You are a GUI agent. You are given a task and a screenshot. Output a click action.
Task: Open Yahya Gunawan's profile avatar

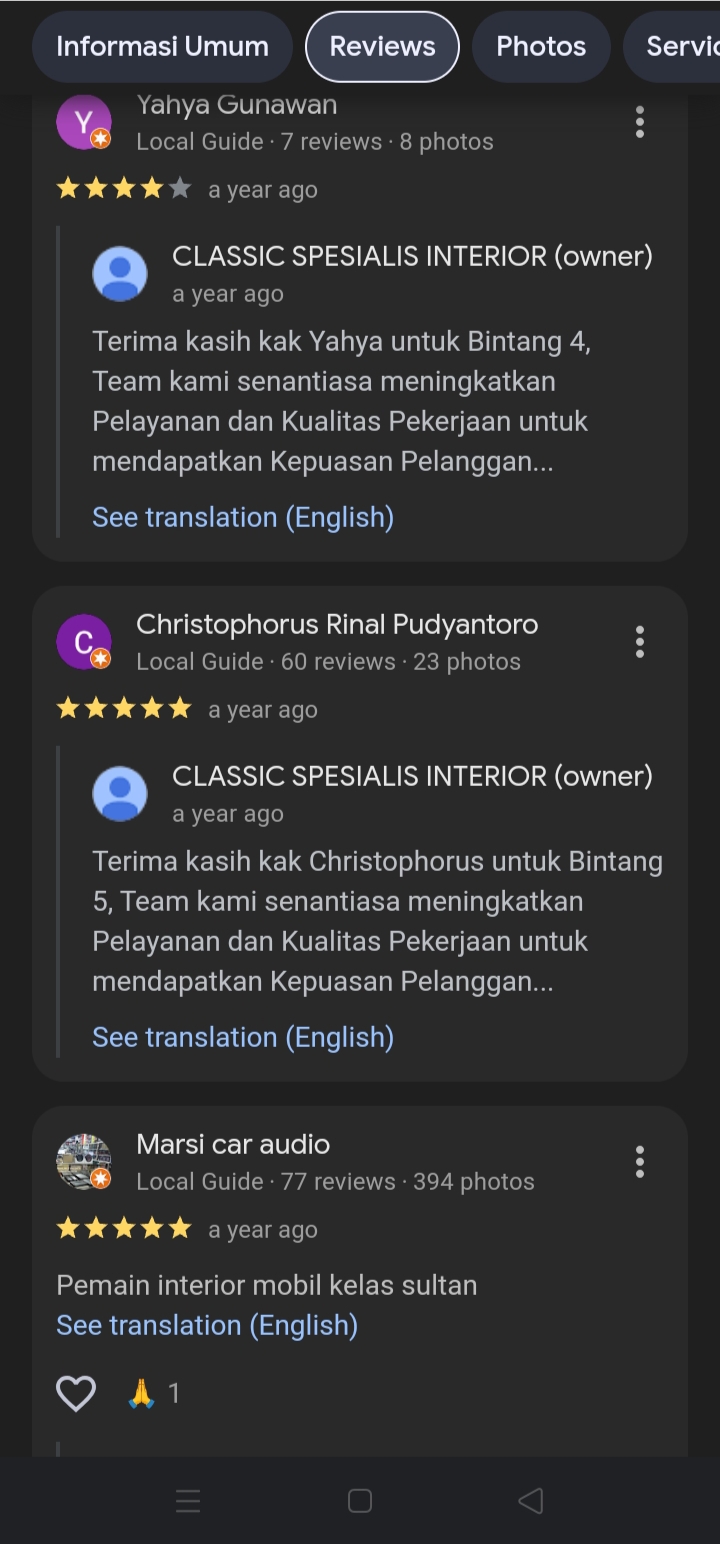(84, 123)
